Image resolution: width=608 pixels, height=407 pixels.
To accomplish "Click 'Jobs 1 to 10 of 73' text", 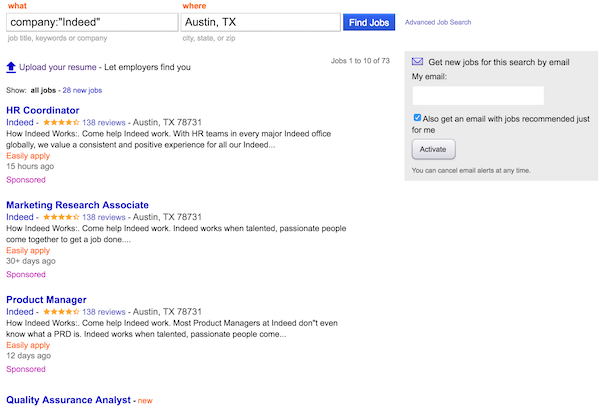I will pyautogui.click(x=360, y=61).
